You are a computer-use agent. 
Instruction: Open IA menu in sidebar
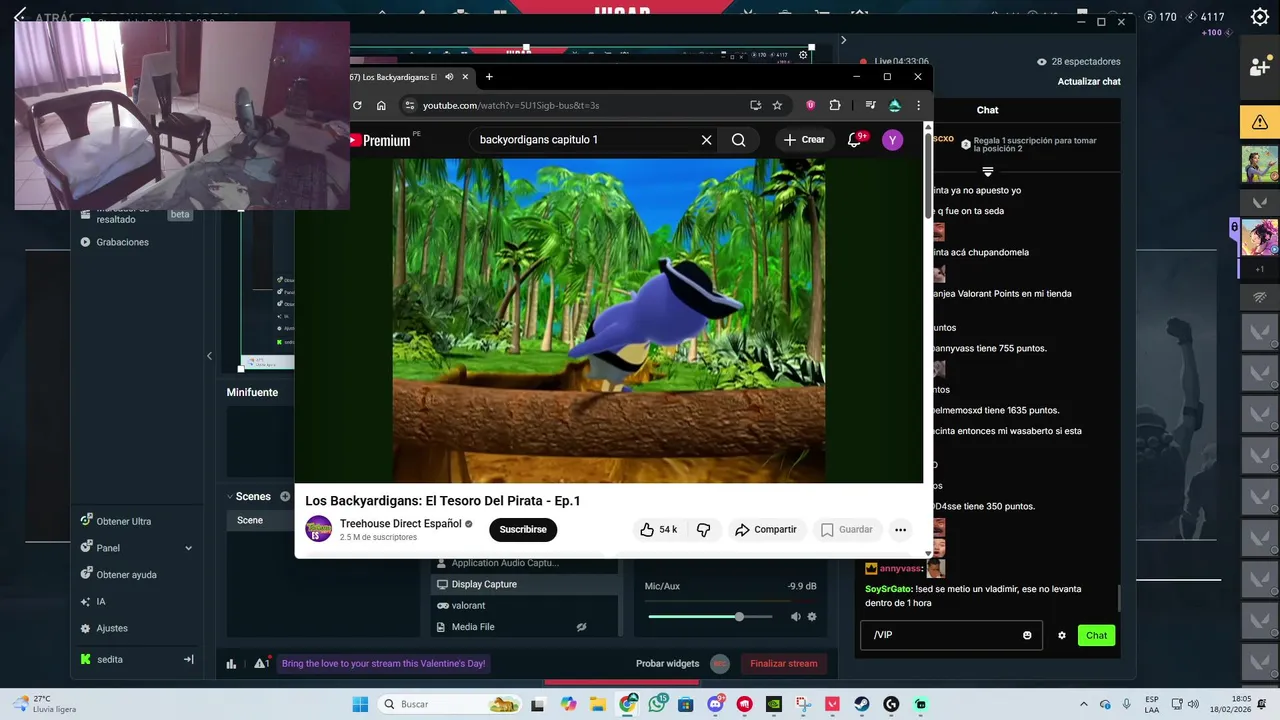coord(93,602)
